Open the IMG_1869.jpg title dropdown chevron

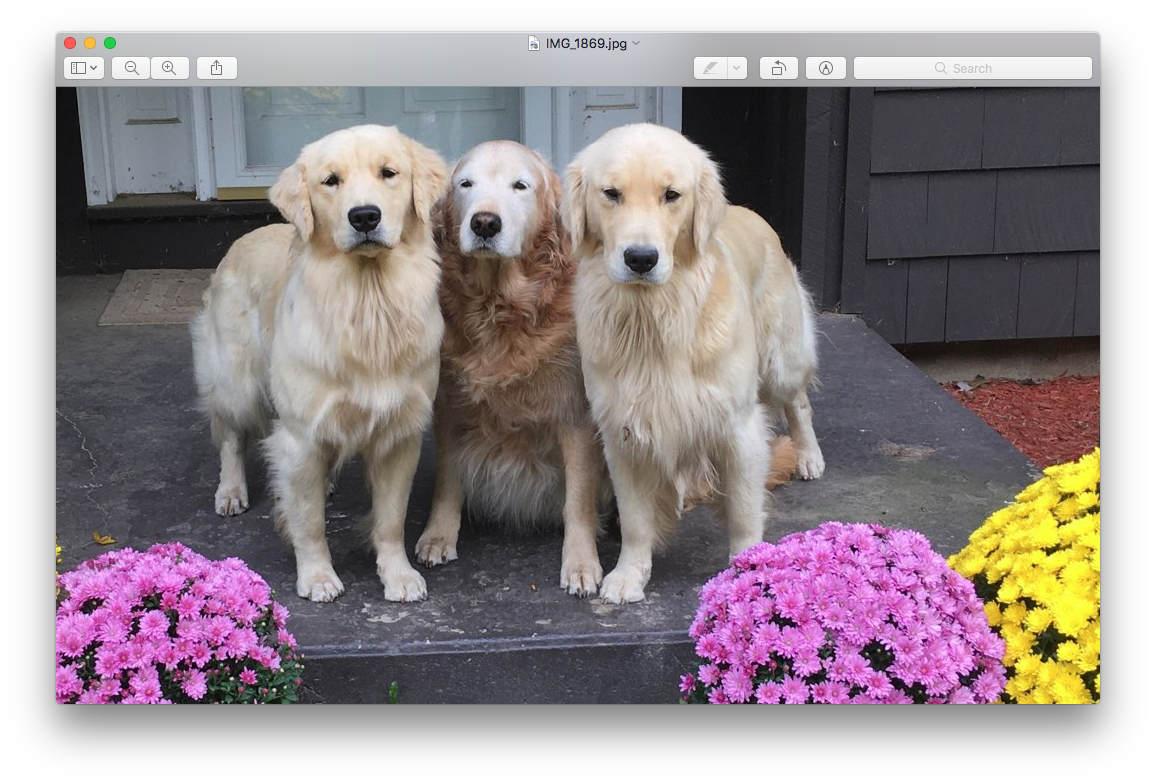tap(636, 43)
